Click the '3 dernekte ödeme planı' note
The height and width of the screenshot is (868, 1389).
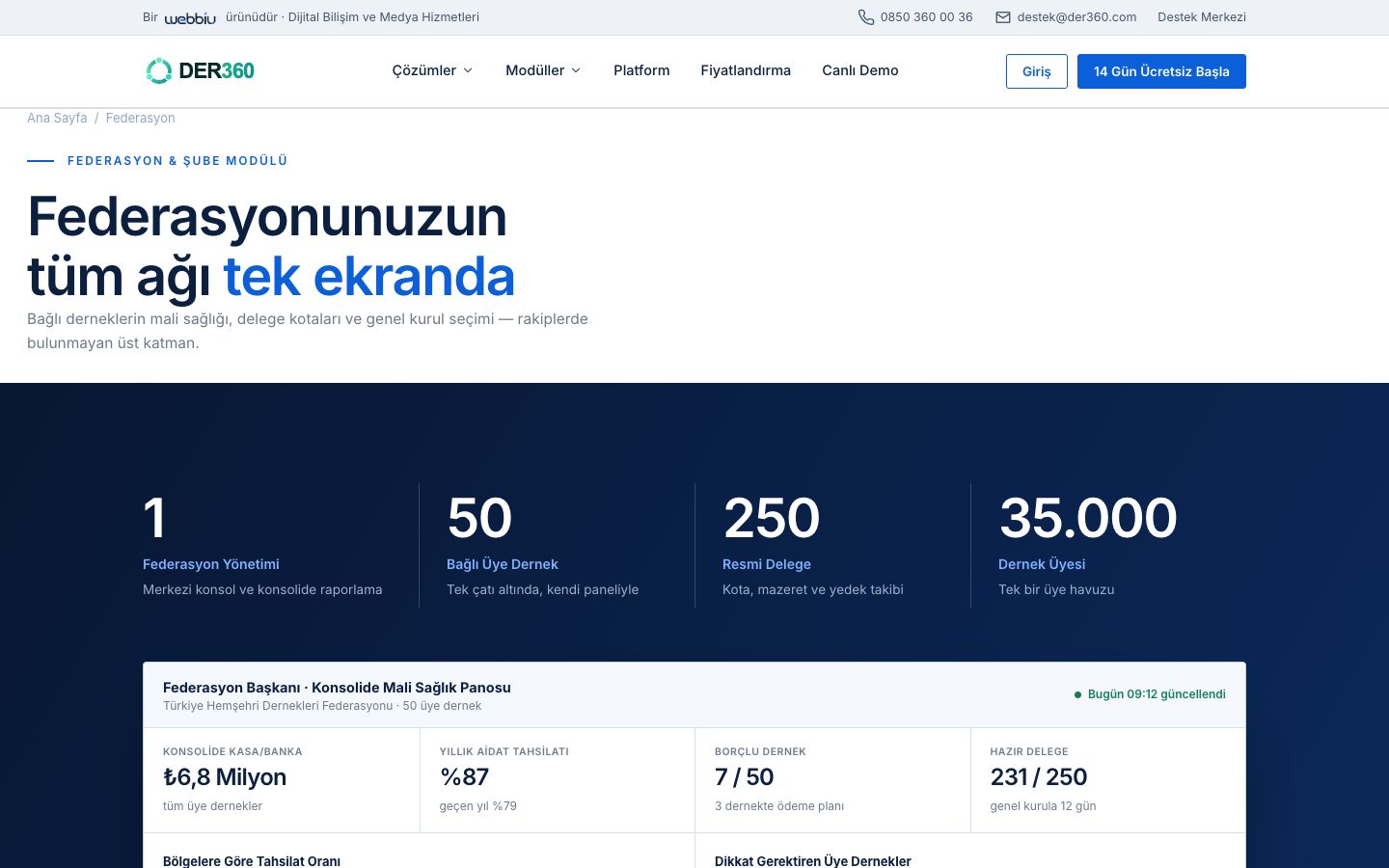click(x=779, y=806)
